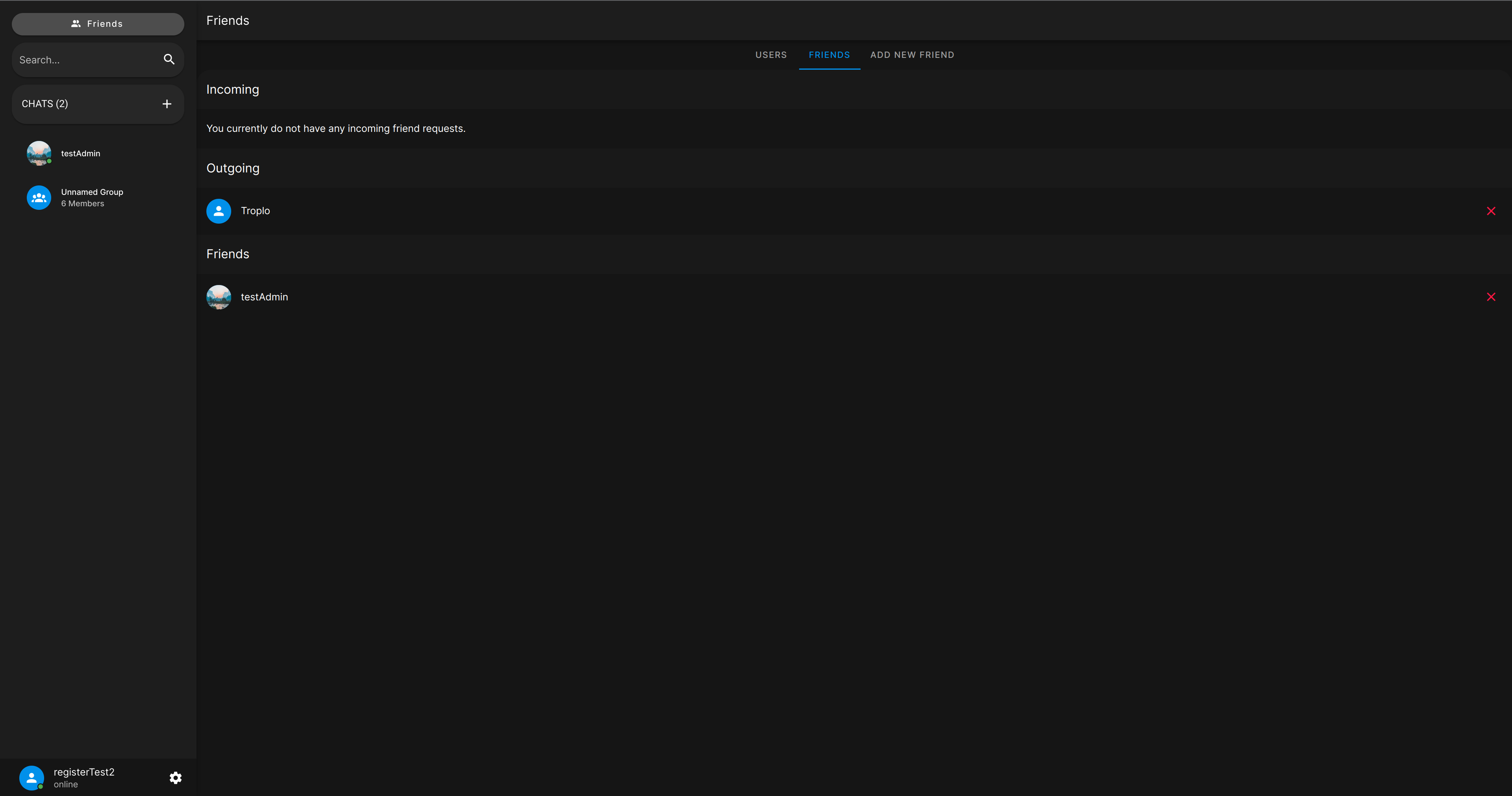The height and width of the screenshot is (796, 1512).
Task: Remove testAdmin from friends list
Action: 1491,297
